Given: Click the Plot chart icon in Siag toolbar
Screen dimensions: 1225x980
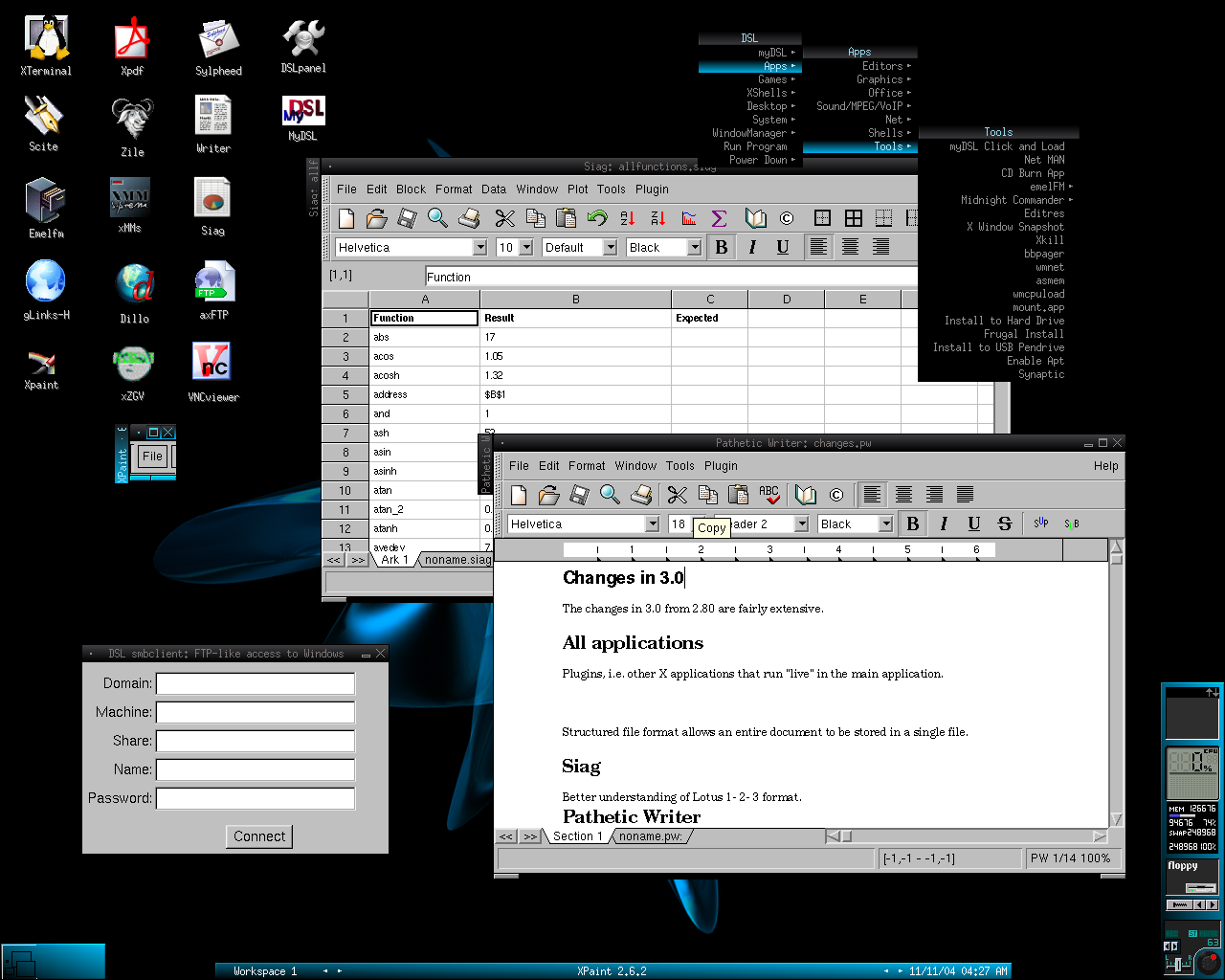Looking at the screenshot, I should pyautogui.click(x=689, y=218).
